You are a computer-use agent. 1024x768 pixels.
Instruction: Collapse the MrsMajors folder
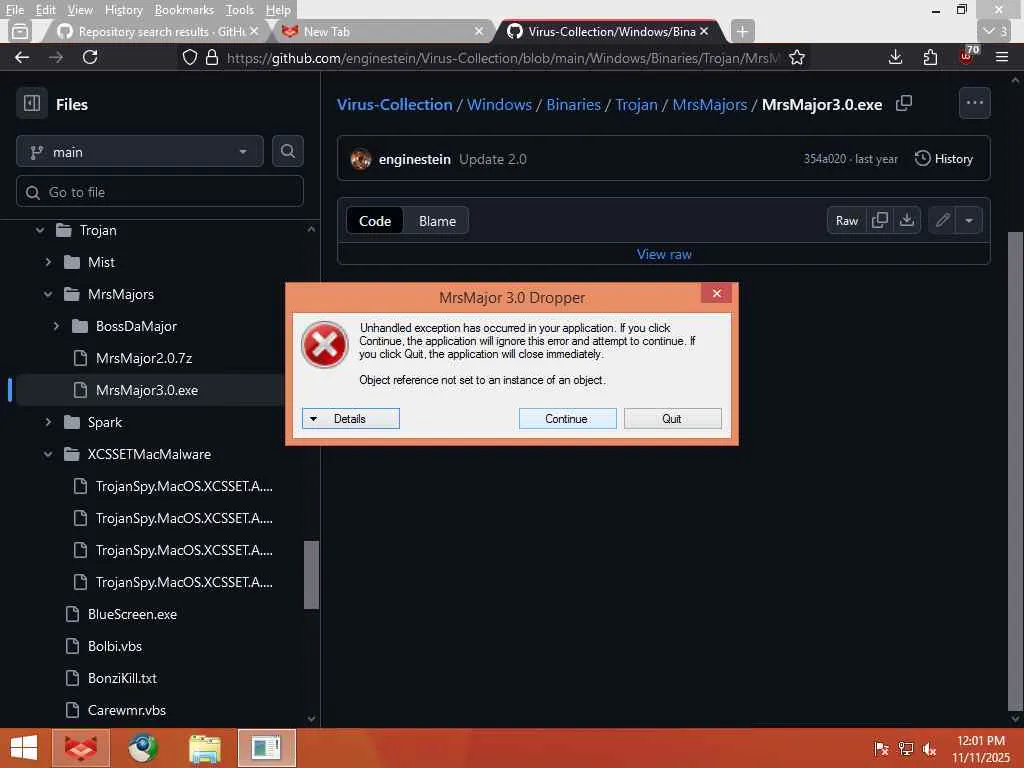click(x=48, y=295)
